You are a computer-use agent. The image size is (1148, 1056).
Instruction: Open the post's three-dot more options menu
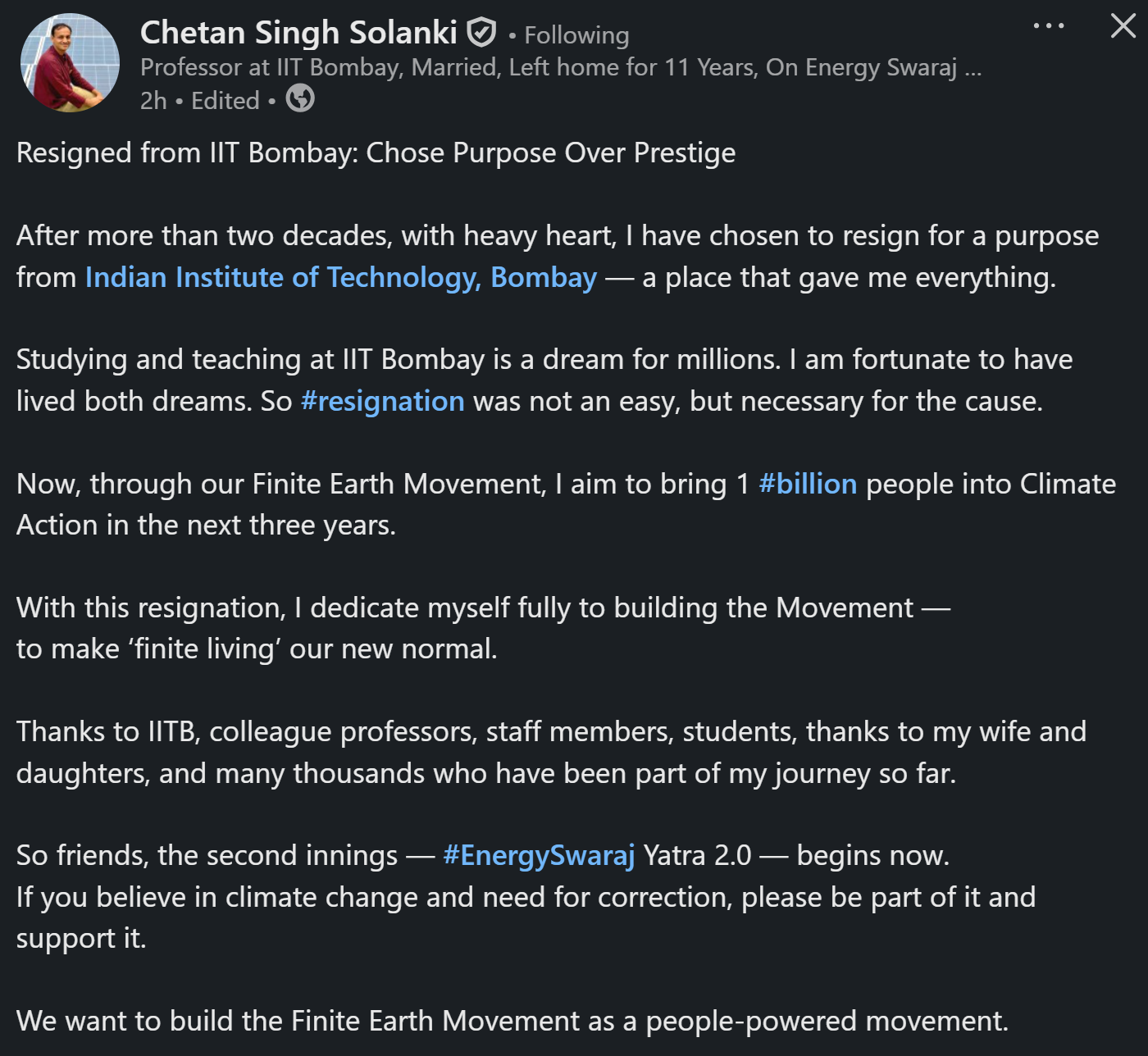click(1048, 26)
